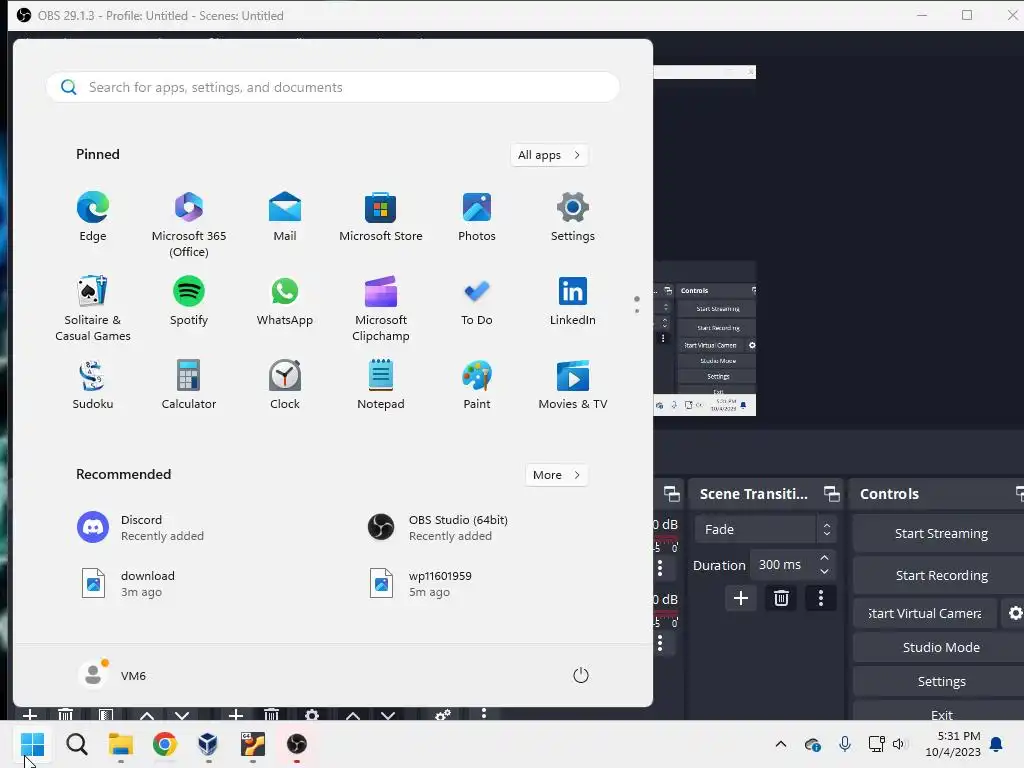The image size is (1024, 768).
Task: Decrease transition Duration with down arrow
Action: coord(824,571)
